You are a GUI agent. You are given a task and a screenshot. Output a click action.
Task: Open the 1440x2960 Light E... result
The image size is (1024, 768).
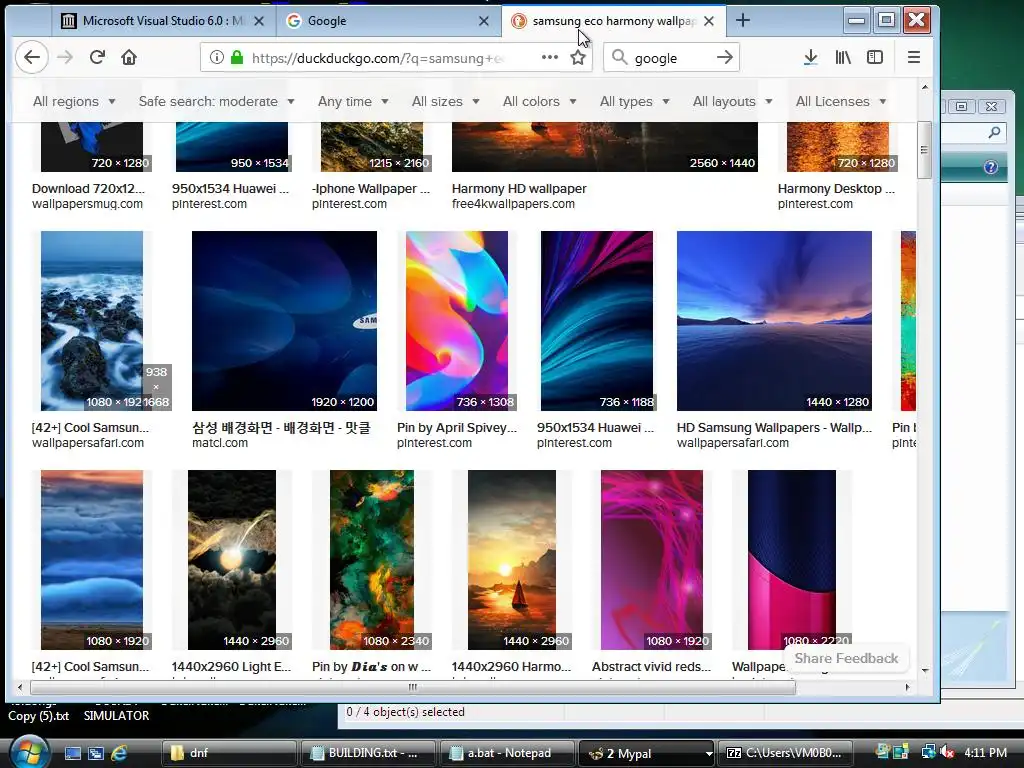pyautogui.click(x=231, y=667)
